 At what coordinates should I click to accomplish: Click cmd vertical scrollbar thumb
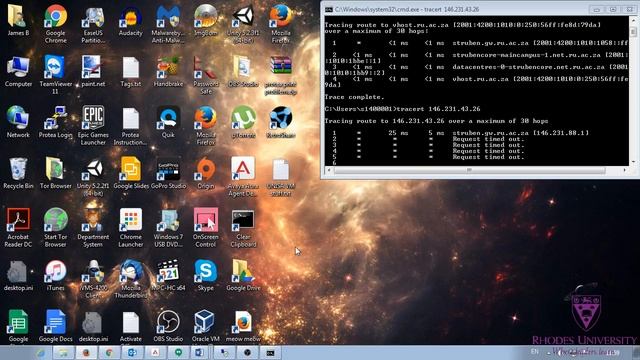[x=633, y=31]
